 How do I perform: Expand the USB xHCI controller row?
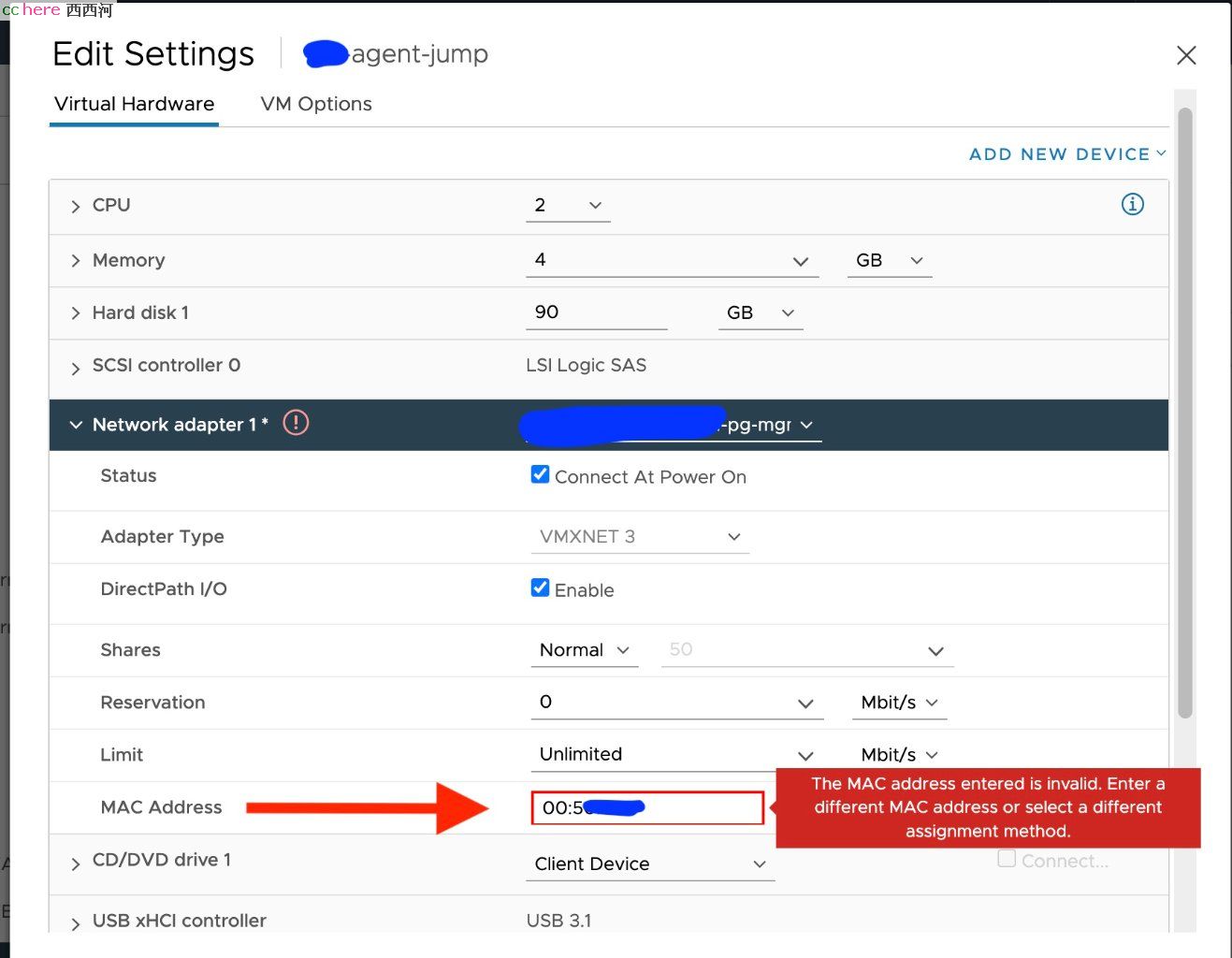coord(76,924)
